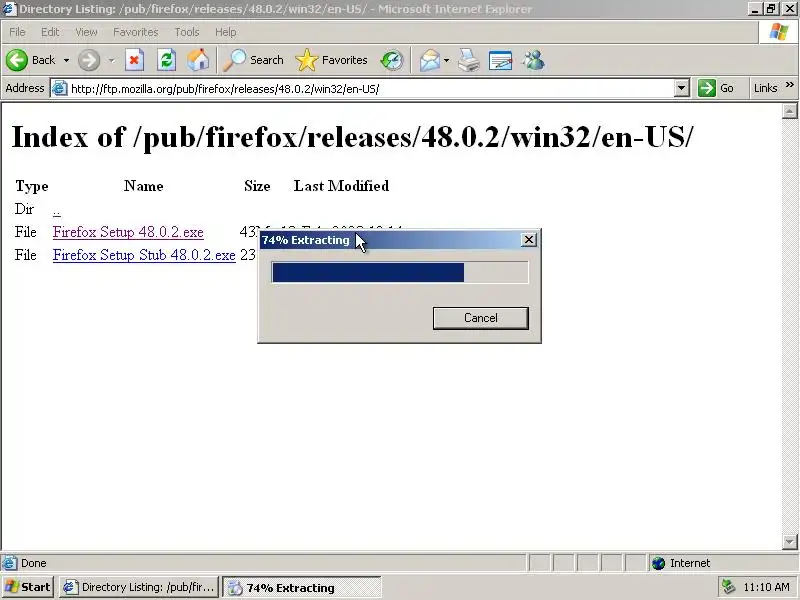The width and height of the screenshot is (800, 600).
Task: Expand the Mail dropdown arrow
Action: [446, 60]
